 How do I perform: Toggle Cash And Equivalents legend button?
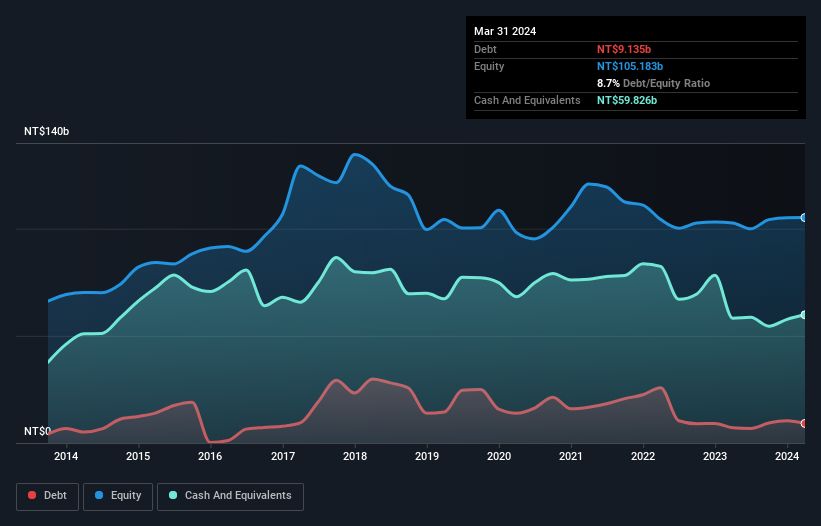click(x=230, y=496)
